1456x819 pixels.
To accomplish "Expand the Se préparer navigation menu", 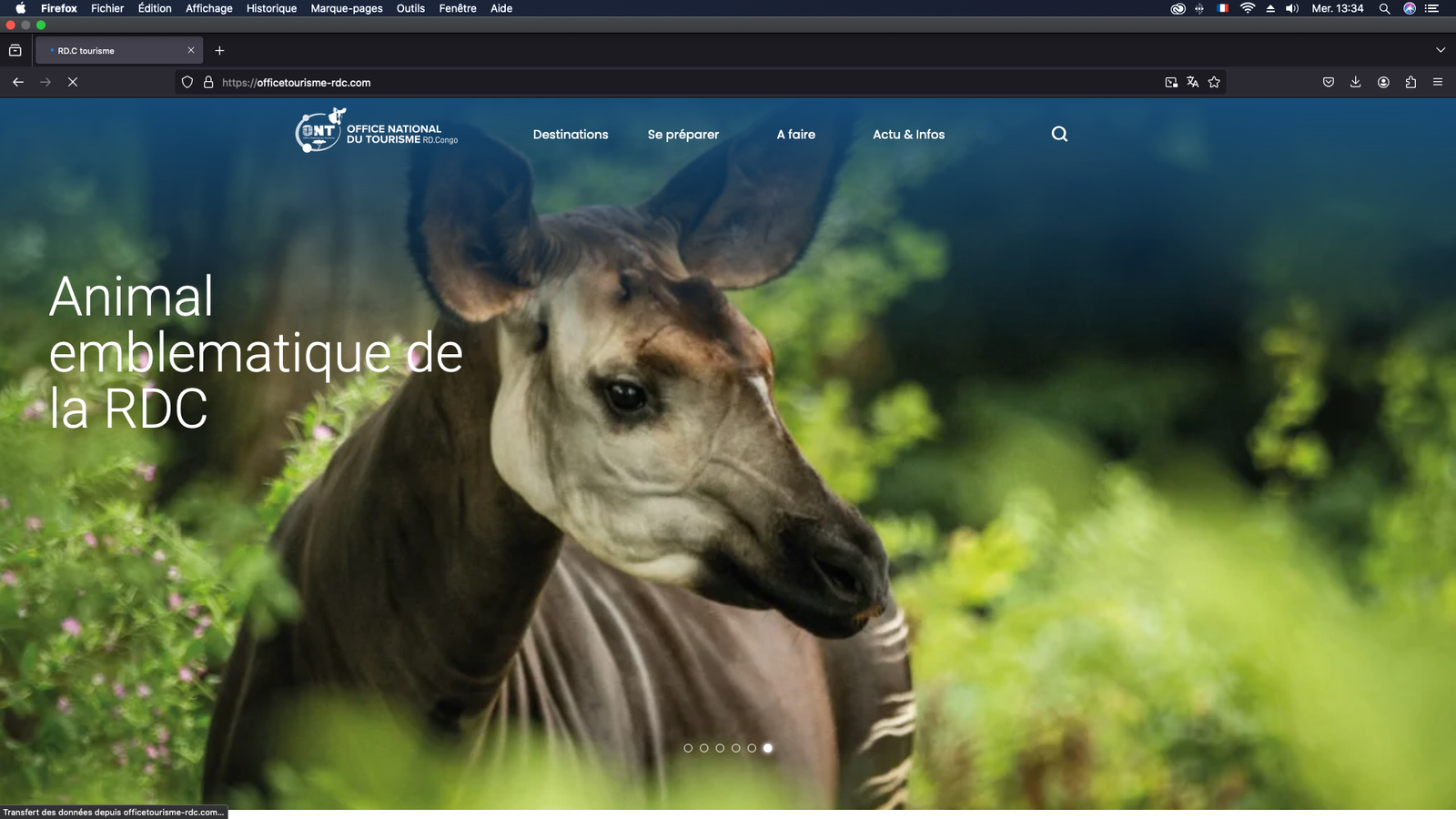I will (x=683, y=134).
